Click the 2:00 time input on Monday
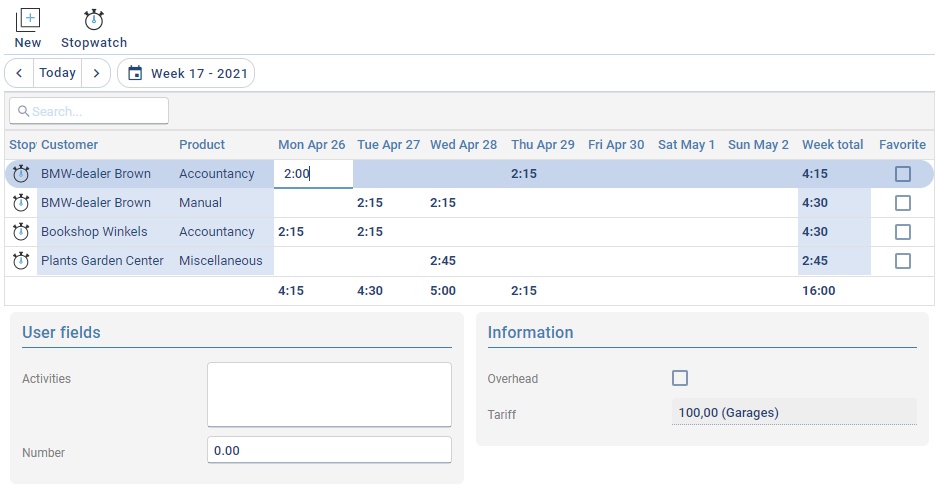 313,174
